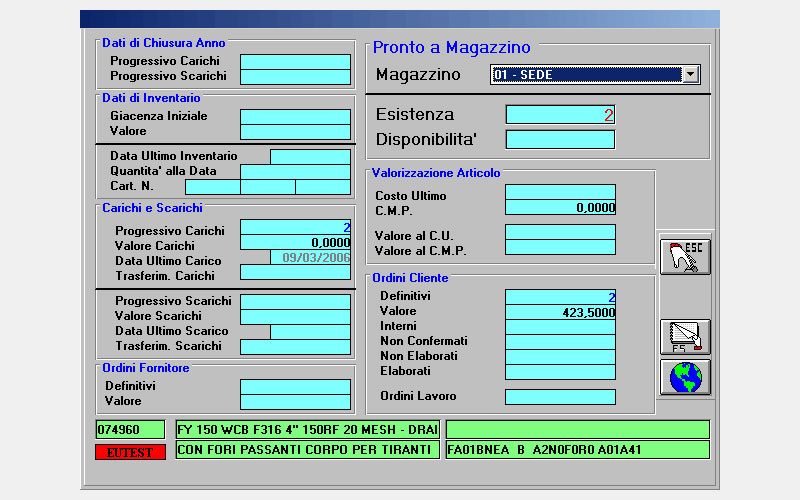Screen dimensions: 800x500
Task: Click the empty green field above FA01BNEA
Action: click(578, 430)
